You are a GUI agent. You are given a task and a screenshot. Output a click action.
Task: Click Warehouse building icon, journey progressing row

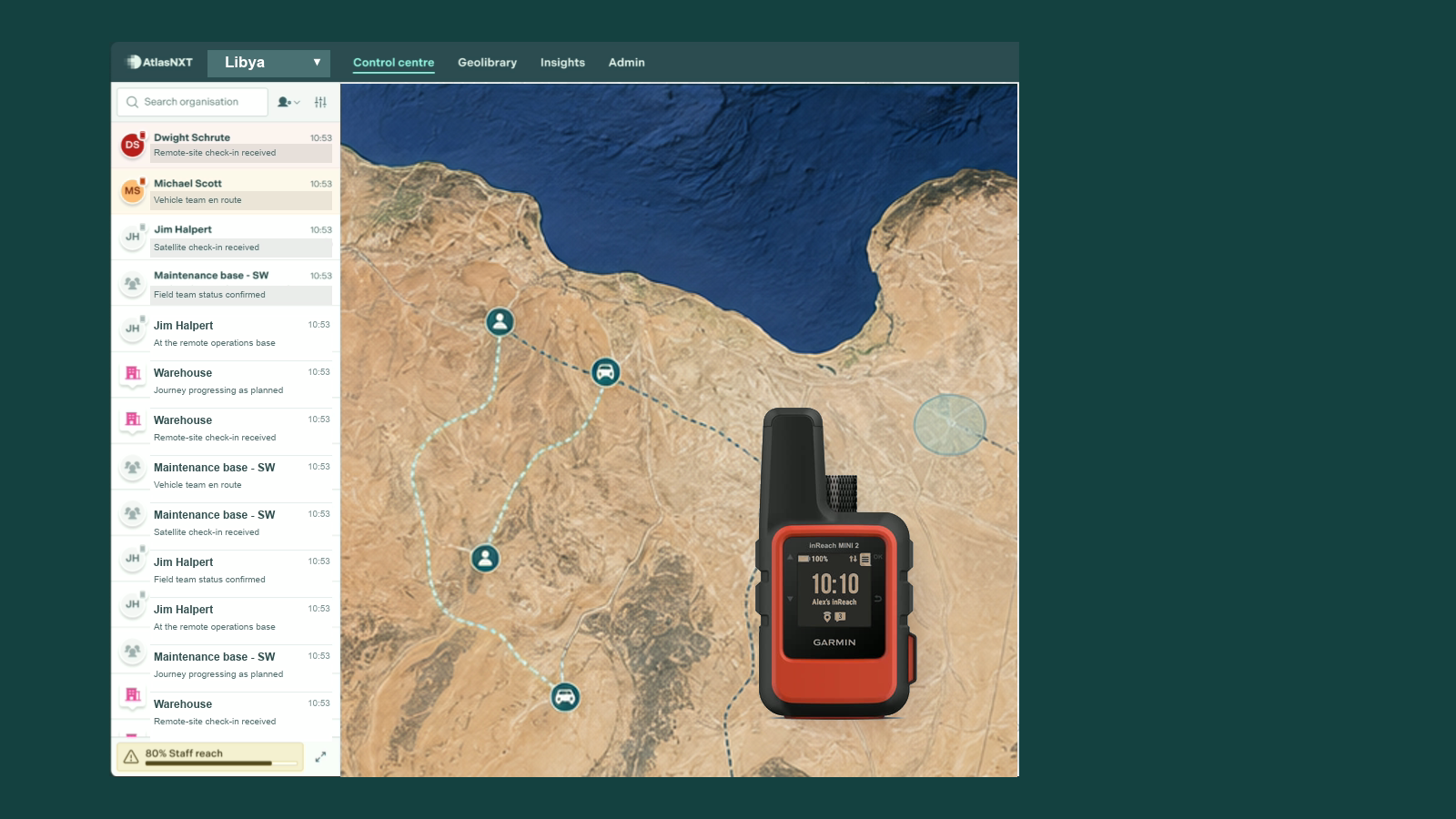point(133,373)
